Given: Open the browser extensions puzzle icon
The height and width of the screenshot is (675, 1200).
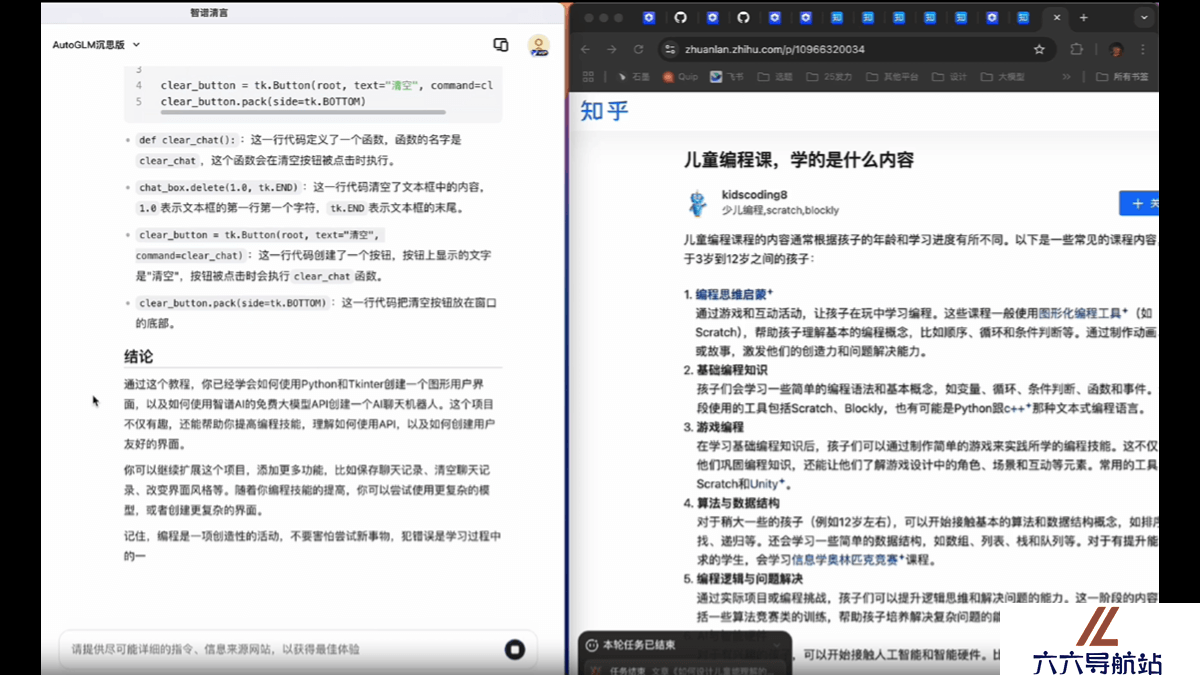Looking at the screenshot, I should 1077,49.
